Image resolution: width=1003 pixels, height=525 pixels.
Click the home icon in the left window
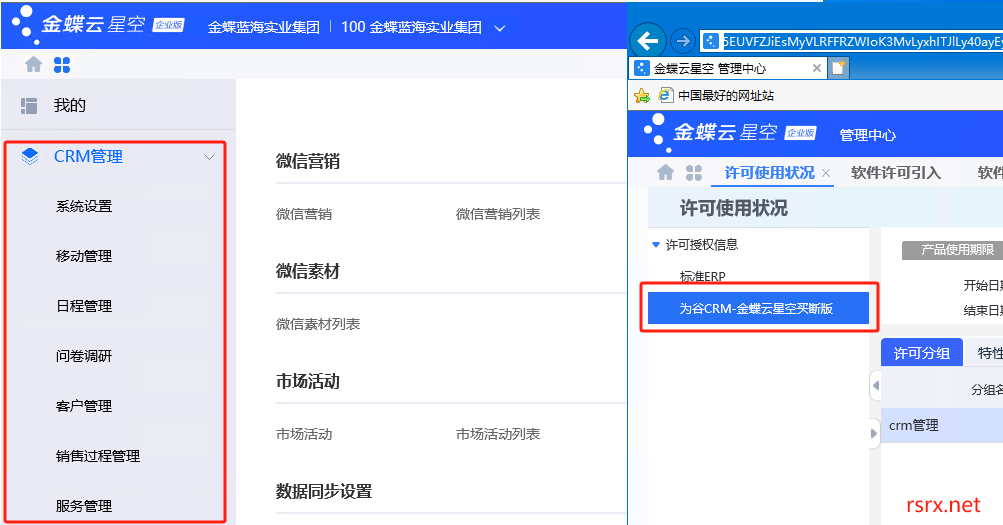click(33, 65)
